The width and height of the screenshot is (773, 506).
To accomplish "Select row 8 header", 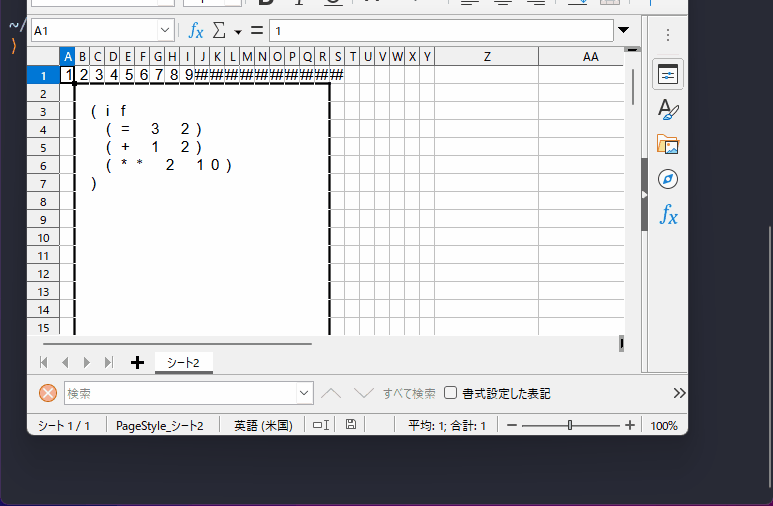I will point(43,202).
